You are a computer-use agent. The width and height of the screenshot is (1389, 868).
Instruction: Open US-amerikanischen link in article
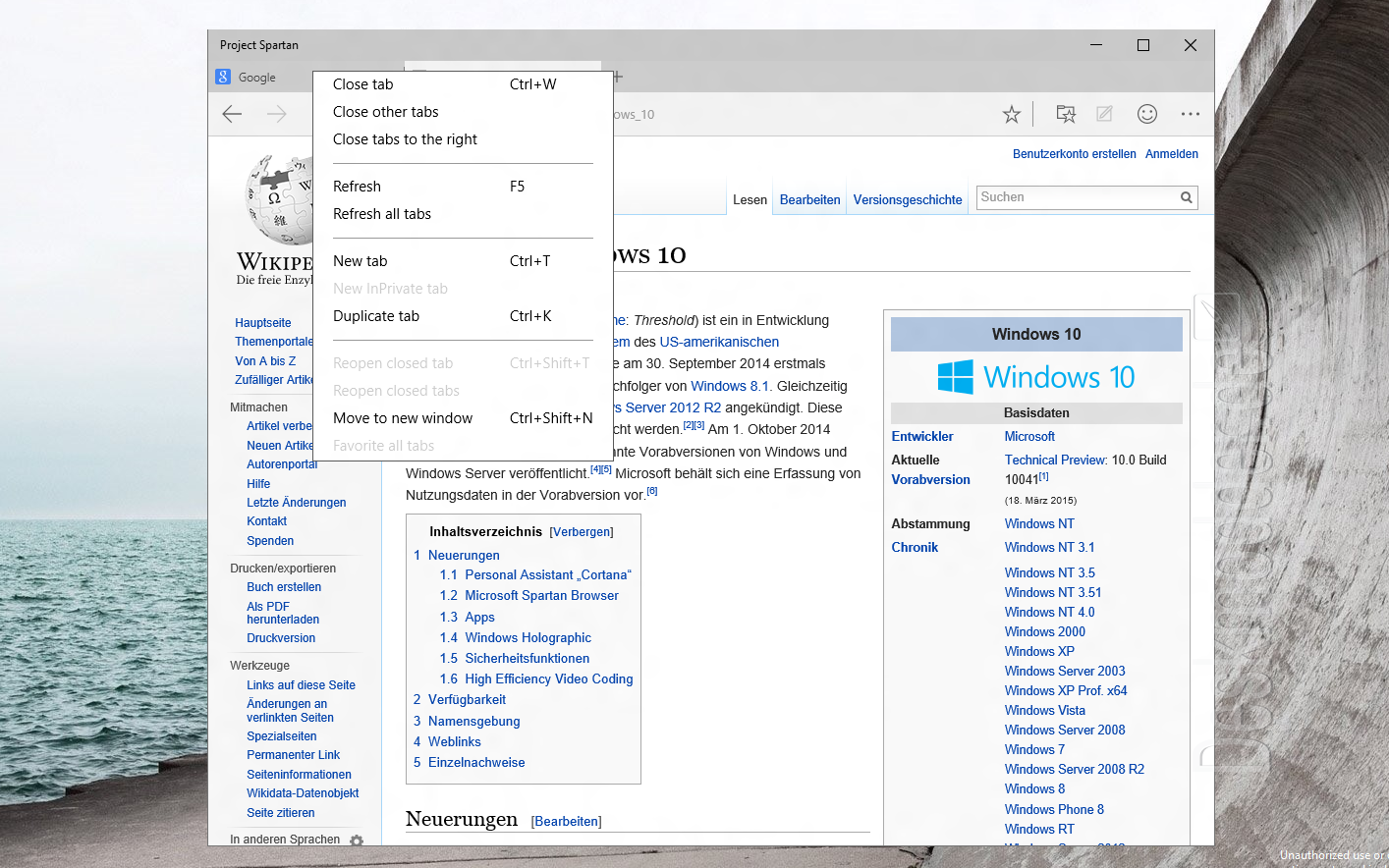click(719, 342)
